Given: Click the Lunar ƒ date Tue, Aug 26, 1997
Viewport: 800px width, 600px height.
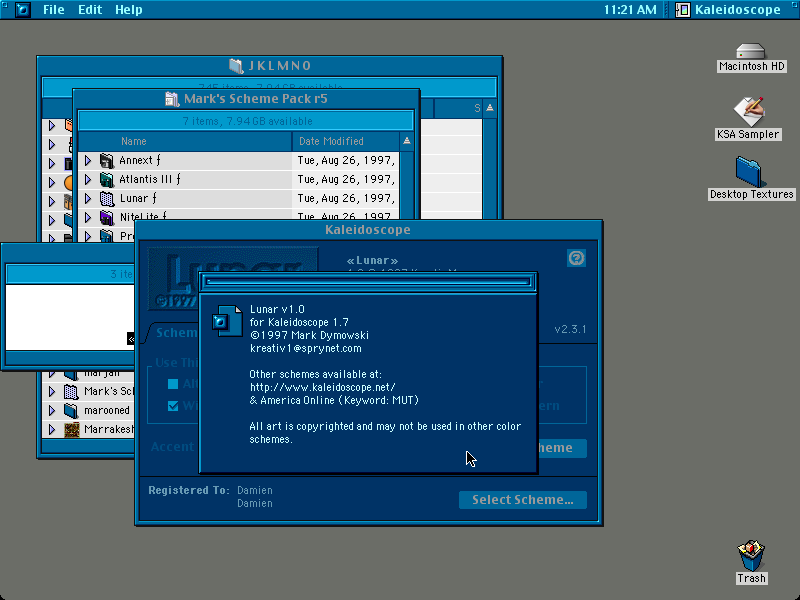Looking at the screenshot, I should click(x=346, y=198).
